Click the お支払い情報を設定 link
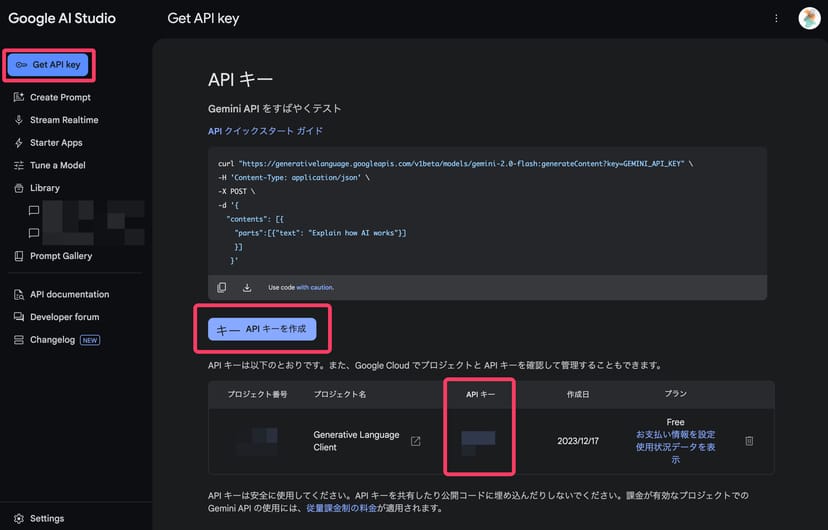The image size is (828, 530). [x=675, y=435]
